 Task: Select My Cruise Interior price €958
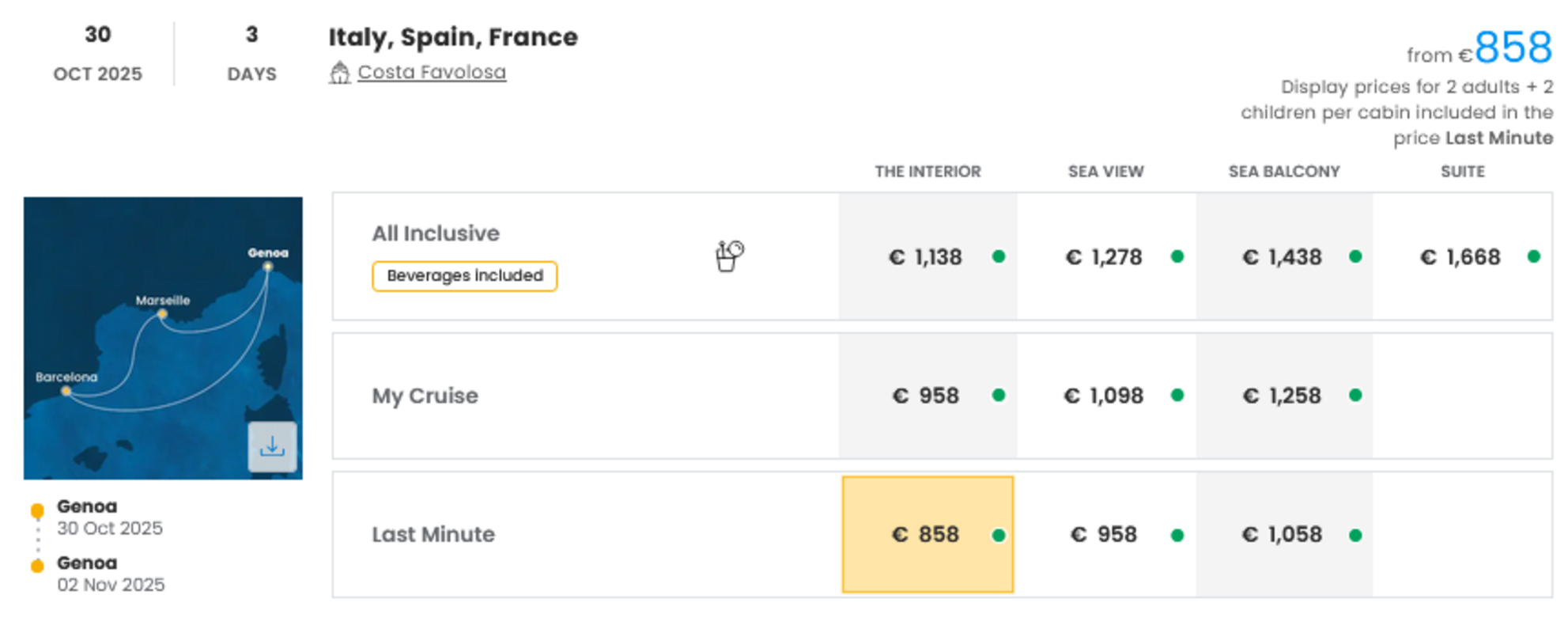coord(927,396)
